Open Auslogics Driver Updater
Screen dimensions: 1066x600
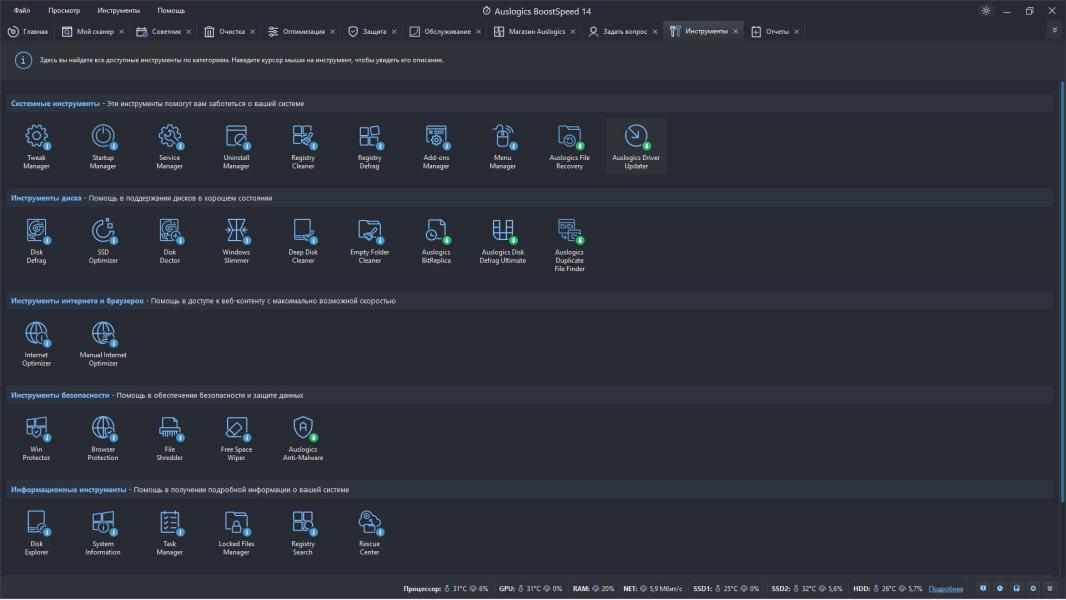click(636, 146)
